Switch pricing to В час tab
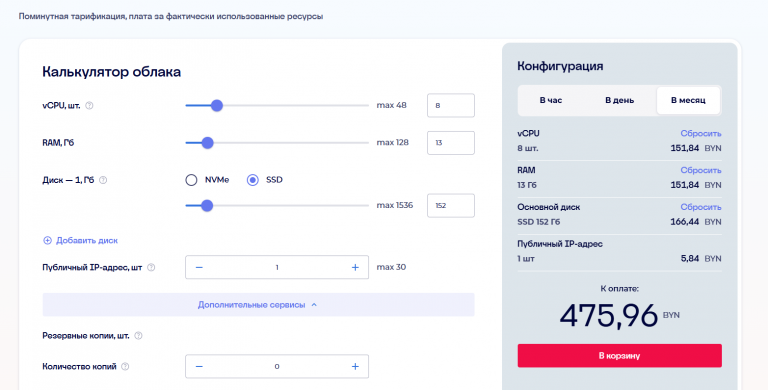 pyautogui.click(x=551, y=100)
